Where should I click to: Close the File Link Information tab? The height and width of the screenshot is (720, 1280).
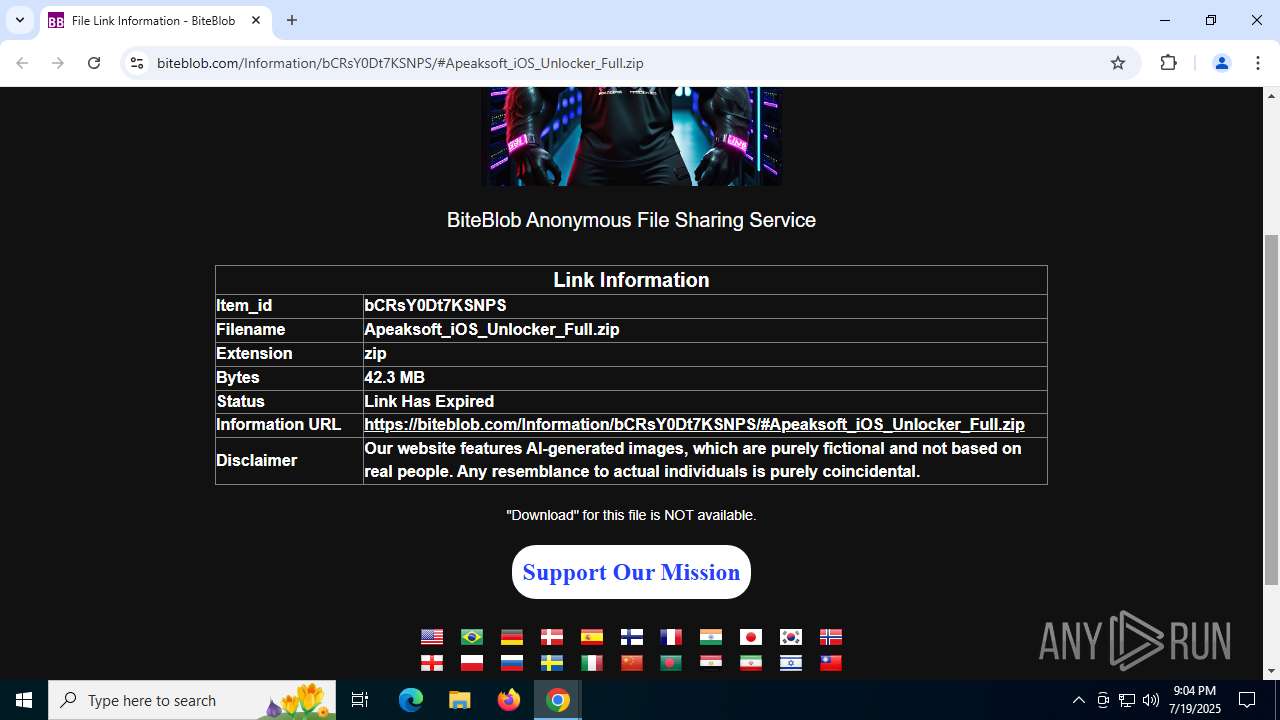click(256, 20)
